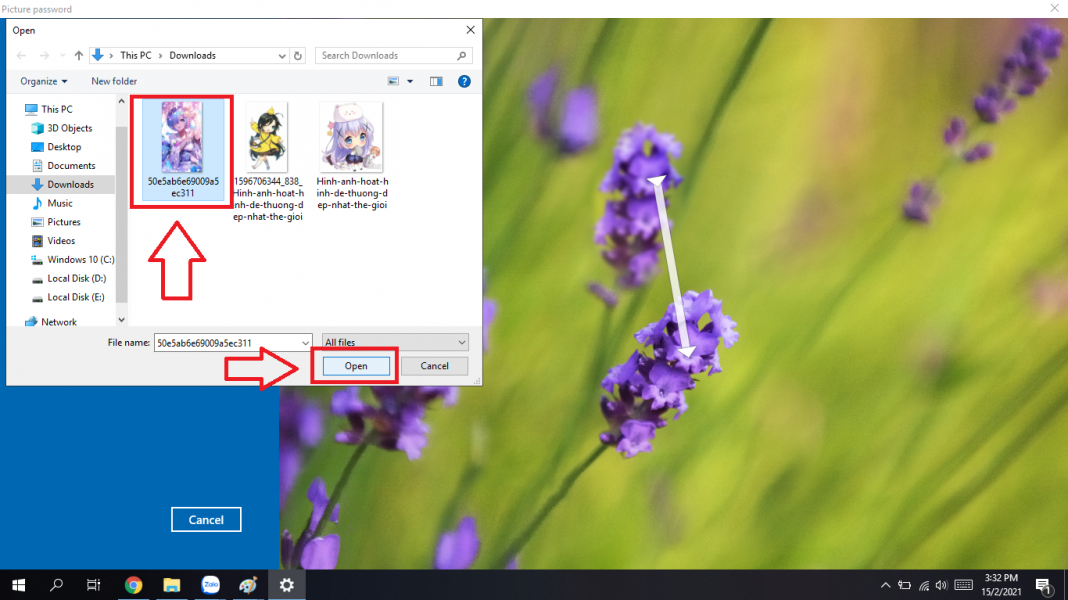Click the Open button
The width and height of the screenshot is (1068, 600).
click(356, 366)
